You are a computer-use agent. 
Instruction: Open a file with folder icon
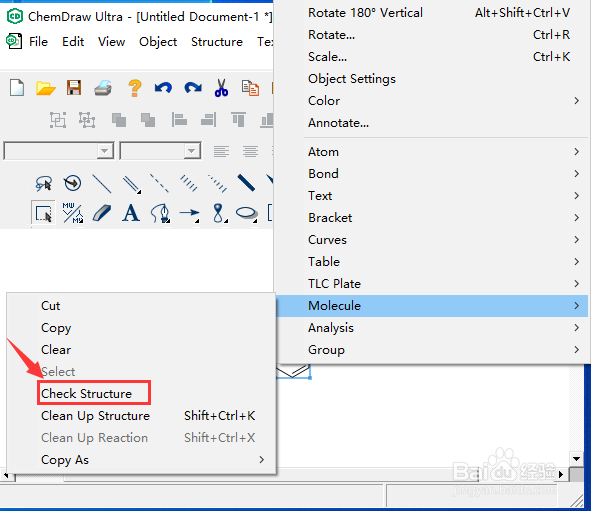[46, 88]
